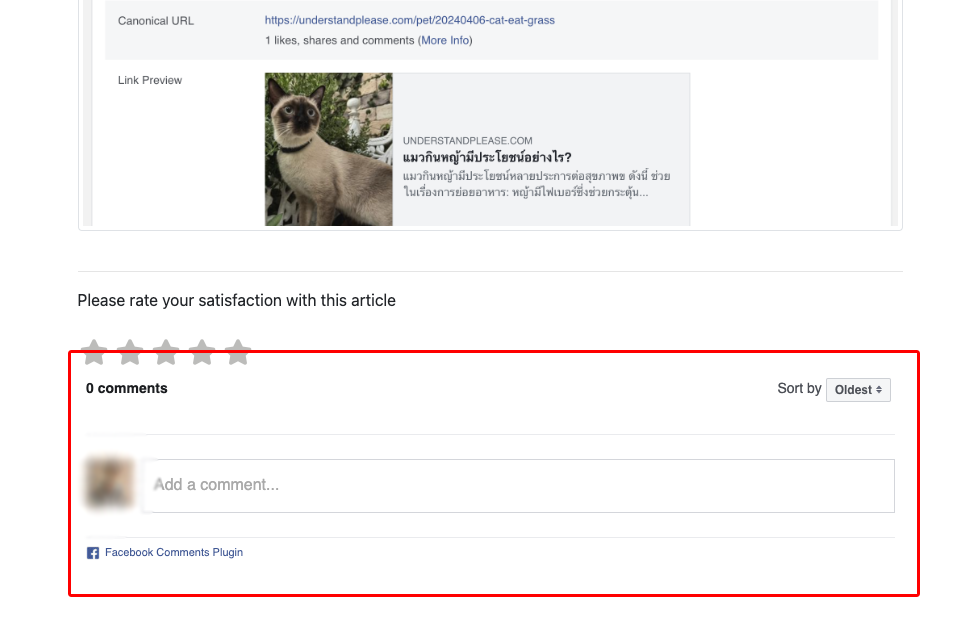Rate the article two stars

click(x=130, y=352)
